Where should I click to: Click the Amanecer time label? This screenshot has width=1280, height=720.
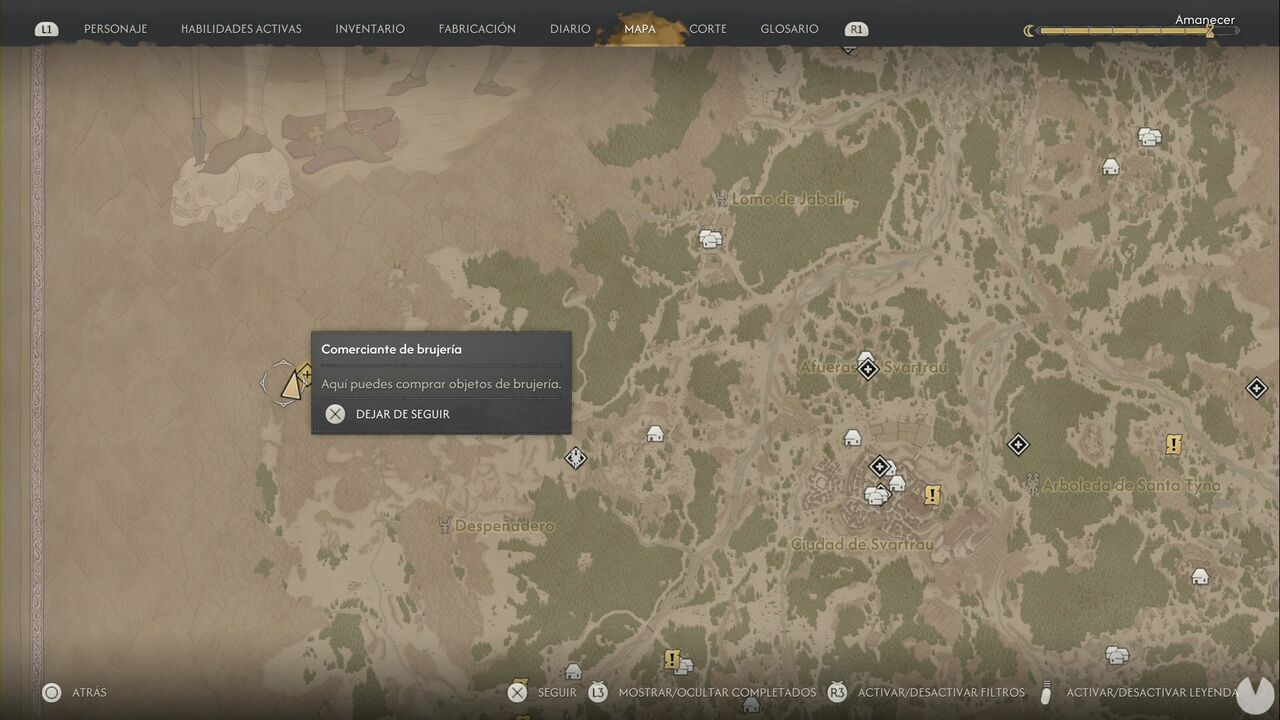[1205, 19]
